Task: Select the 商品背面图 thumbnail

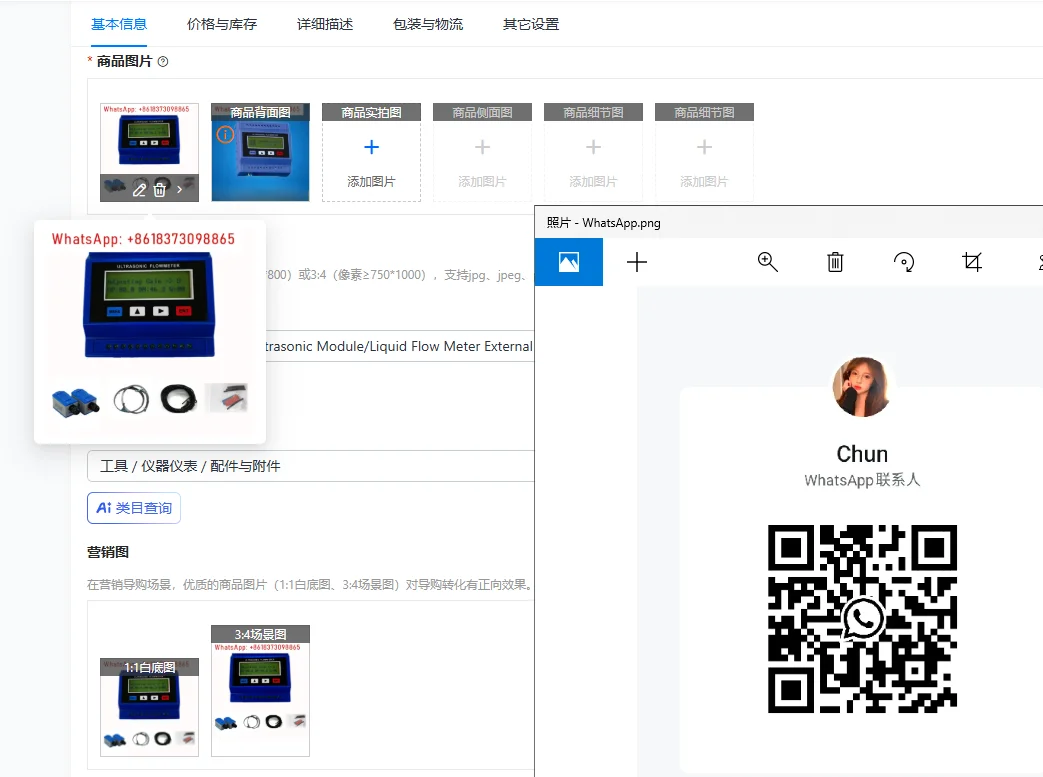Action: tap(260, 152)
